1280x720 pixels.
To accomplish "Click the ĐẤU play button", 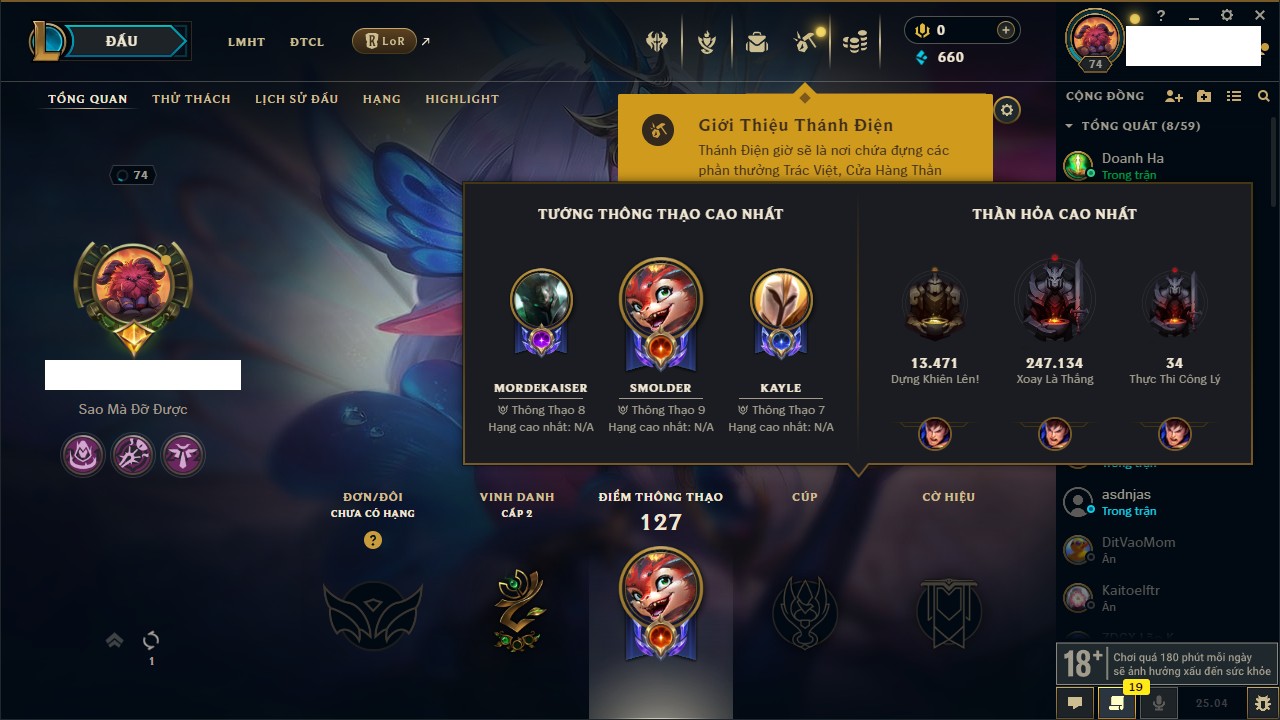I will coord(122,41).
